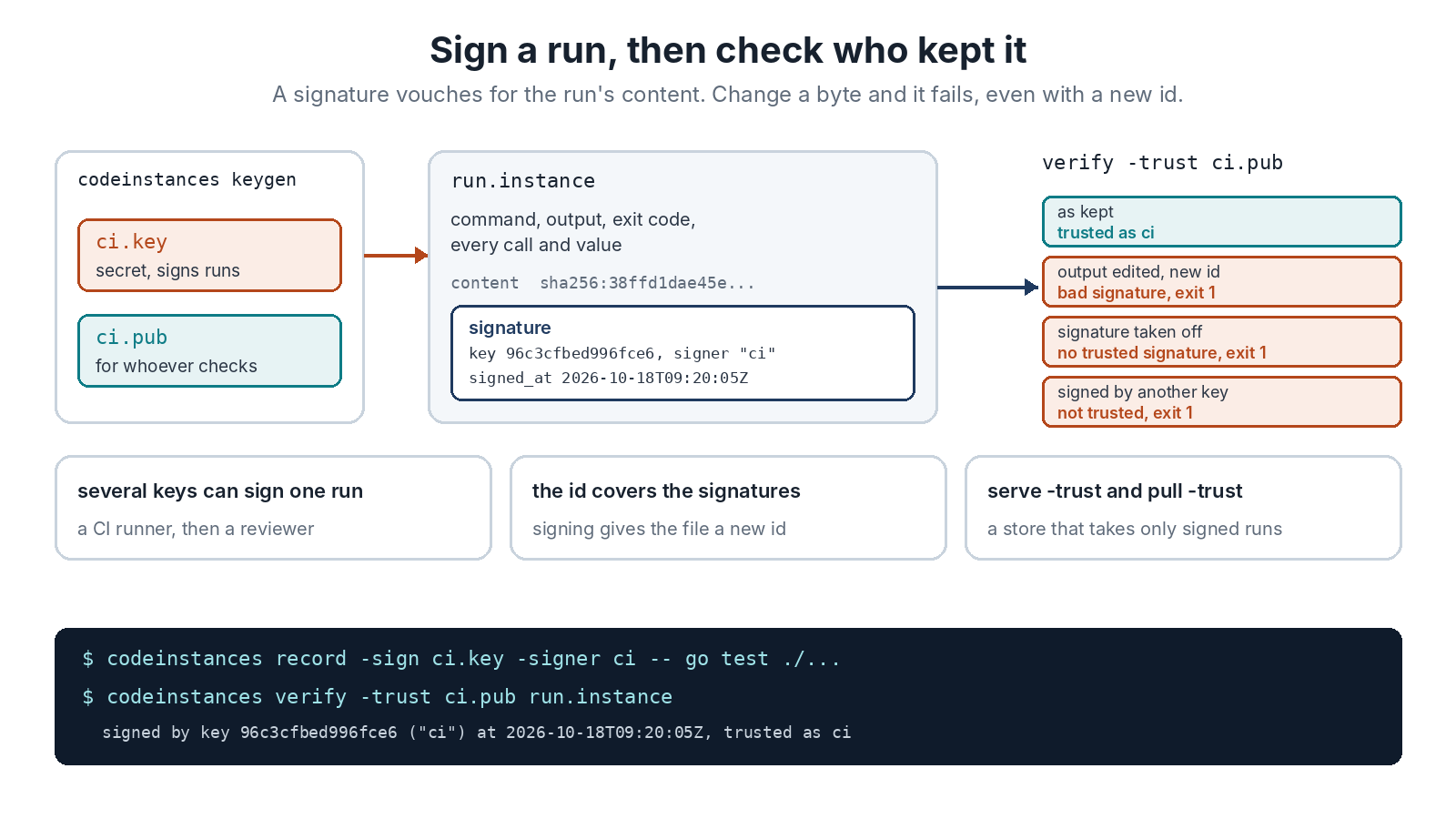This screenshot has width=1456, height=819.
Task: Select the 'signature taken off' result
Action: tap(1221, 341)
